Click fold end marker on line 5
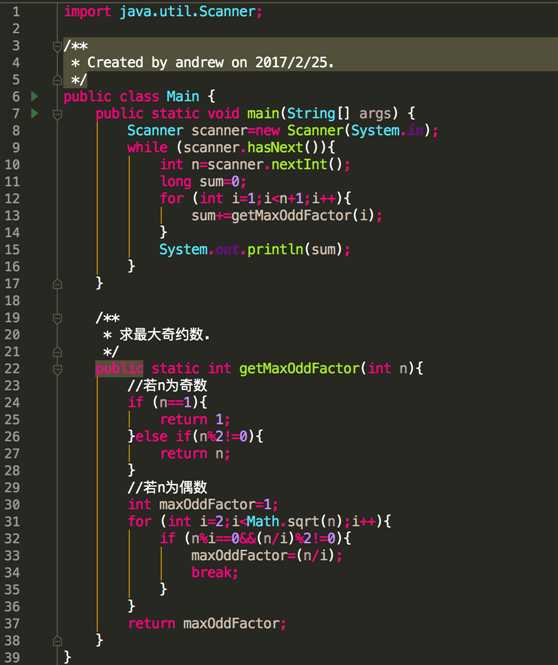Screen dimensions: 558x665 [x=57, y=79]
